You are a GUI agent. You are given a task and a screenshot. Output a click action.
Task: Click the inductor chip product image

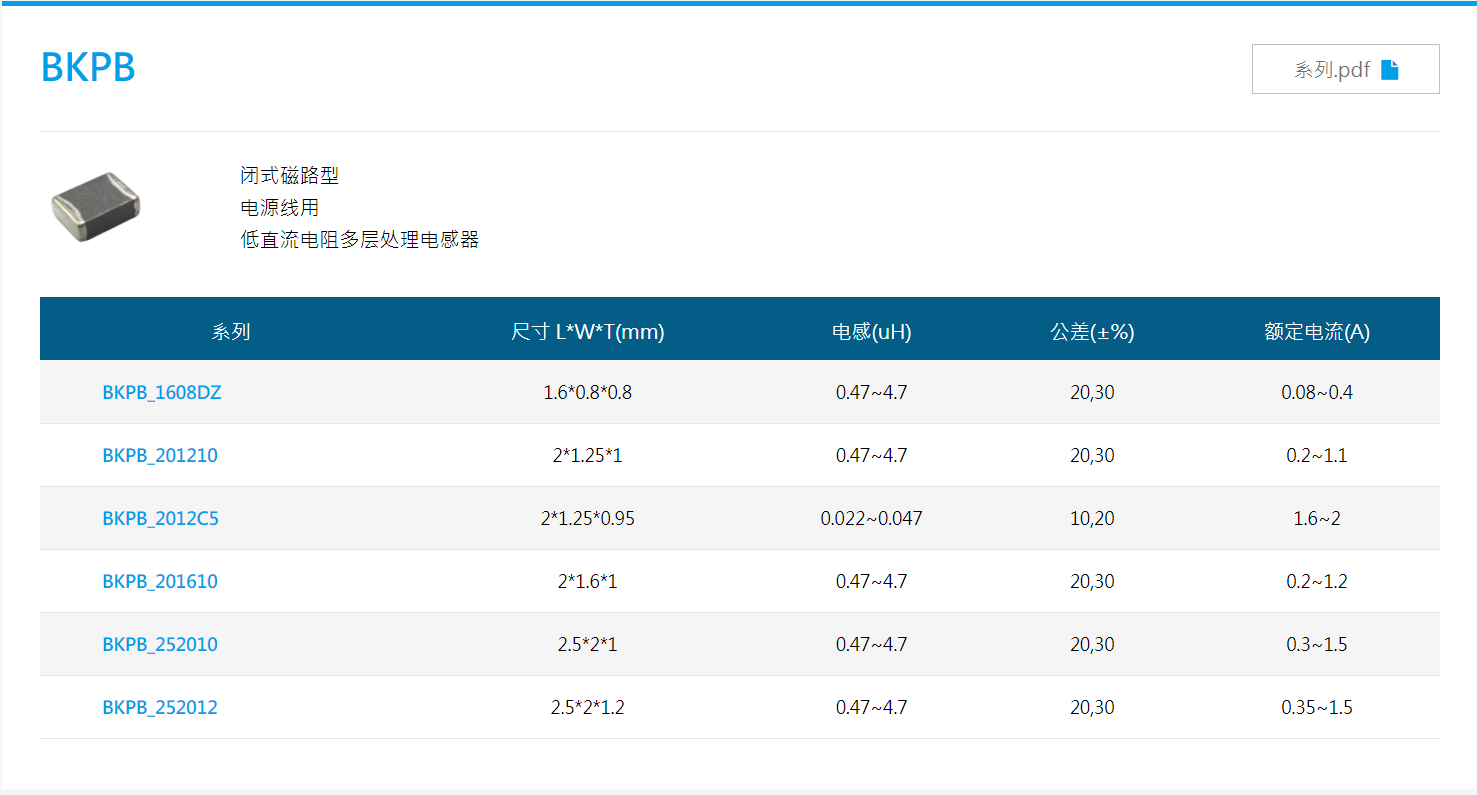click(x=96, y=207)
